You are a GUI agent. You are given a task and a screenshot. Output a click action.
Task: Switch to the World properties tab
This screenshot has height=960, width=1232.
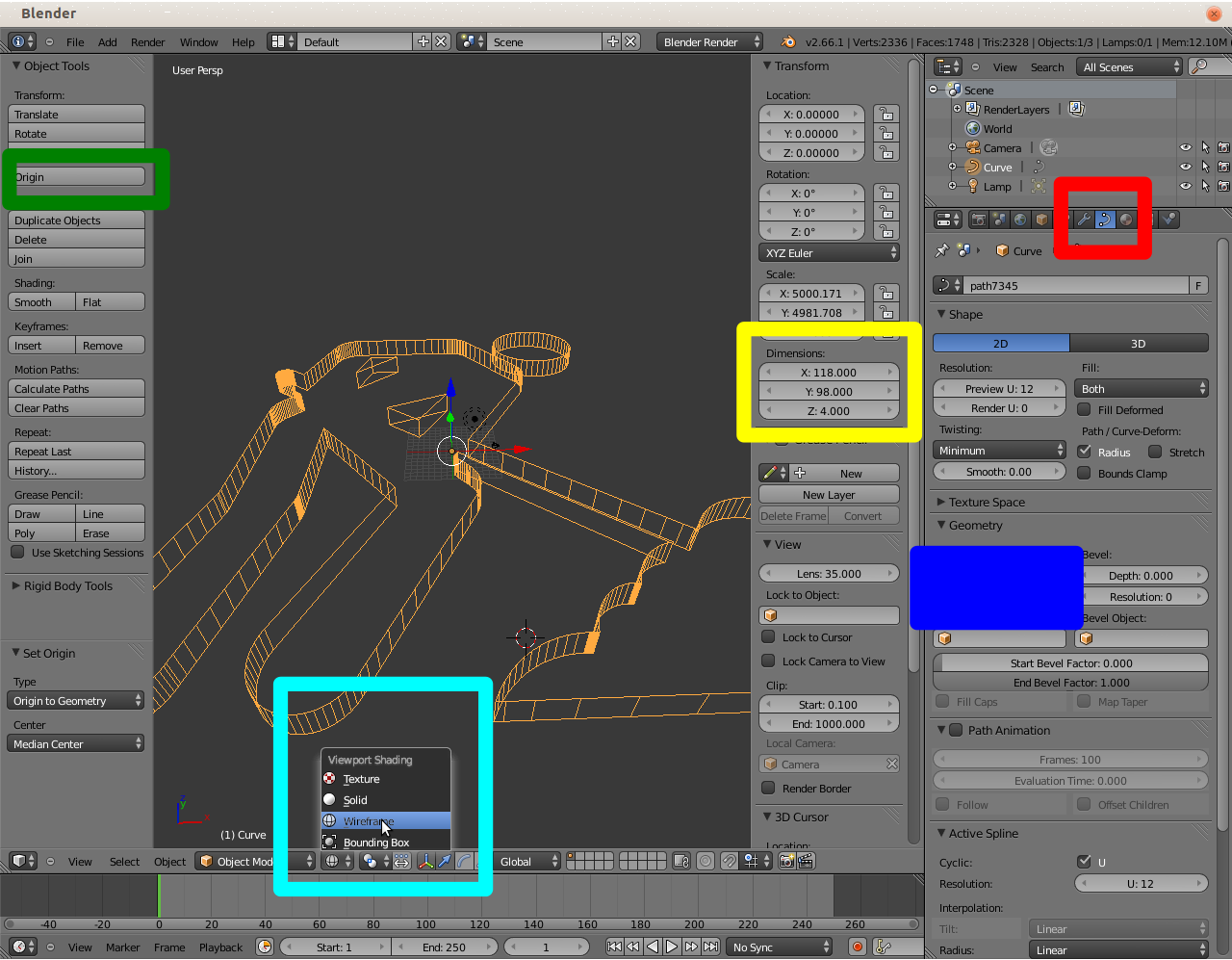(1020, 220)
